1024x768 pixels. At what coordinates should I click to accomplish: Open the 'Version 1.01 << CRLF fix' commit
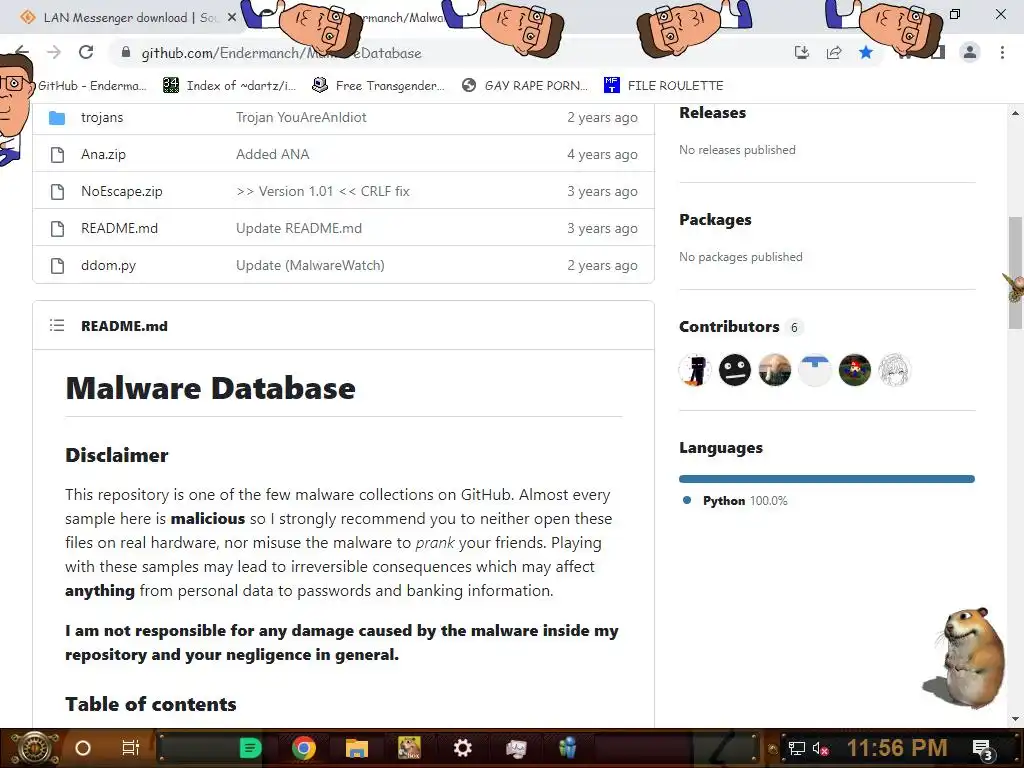323,191
